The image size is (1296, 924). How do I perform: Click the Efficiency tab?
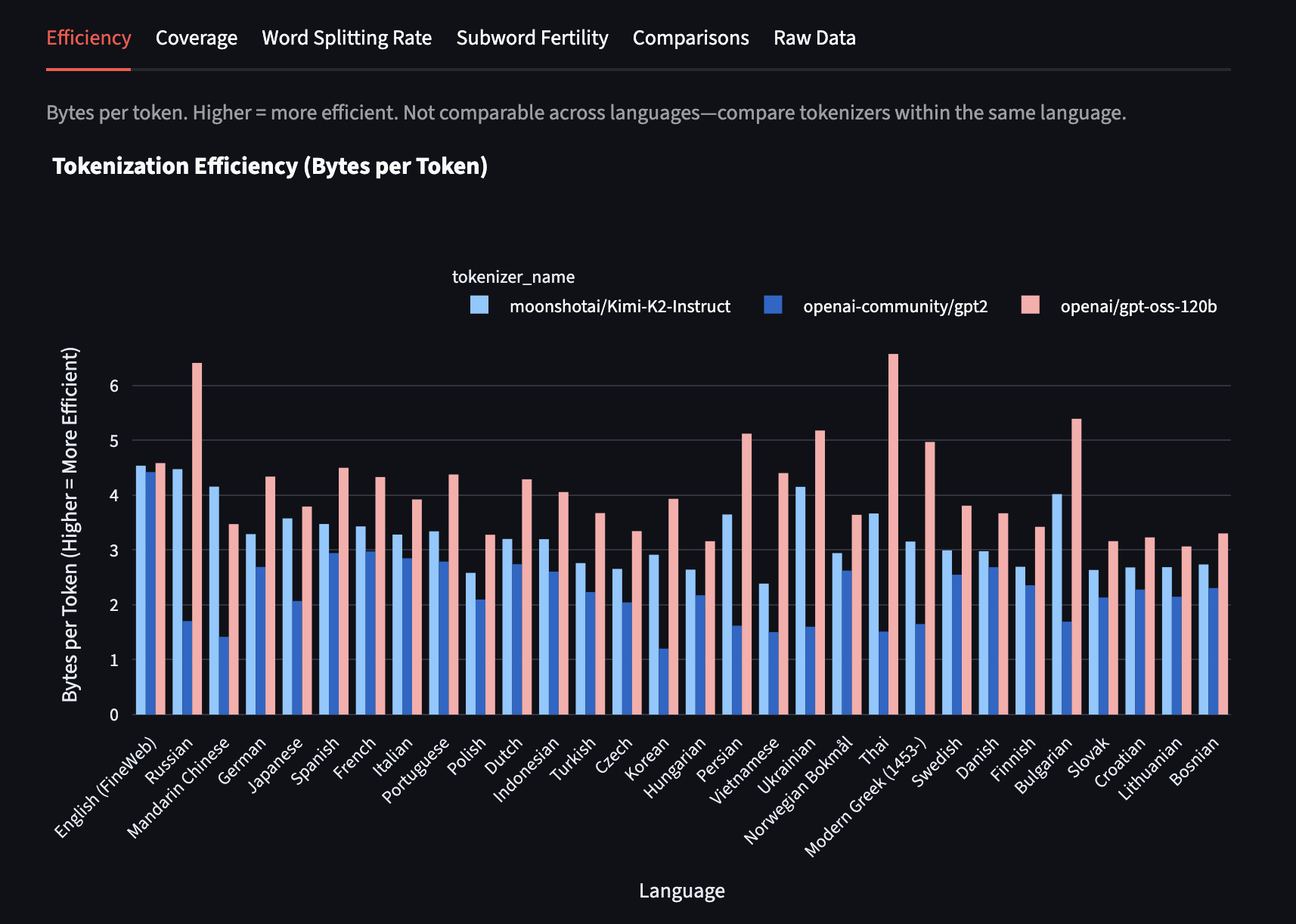click(88, 38)
